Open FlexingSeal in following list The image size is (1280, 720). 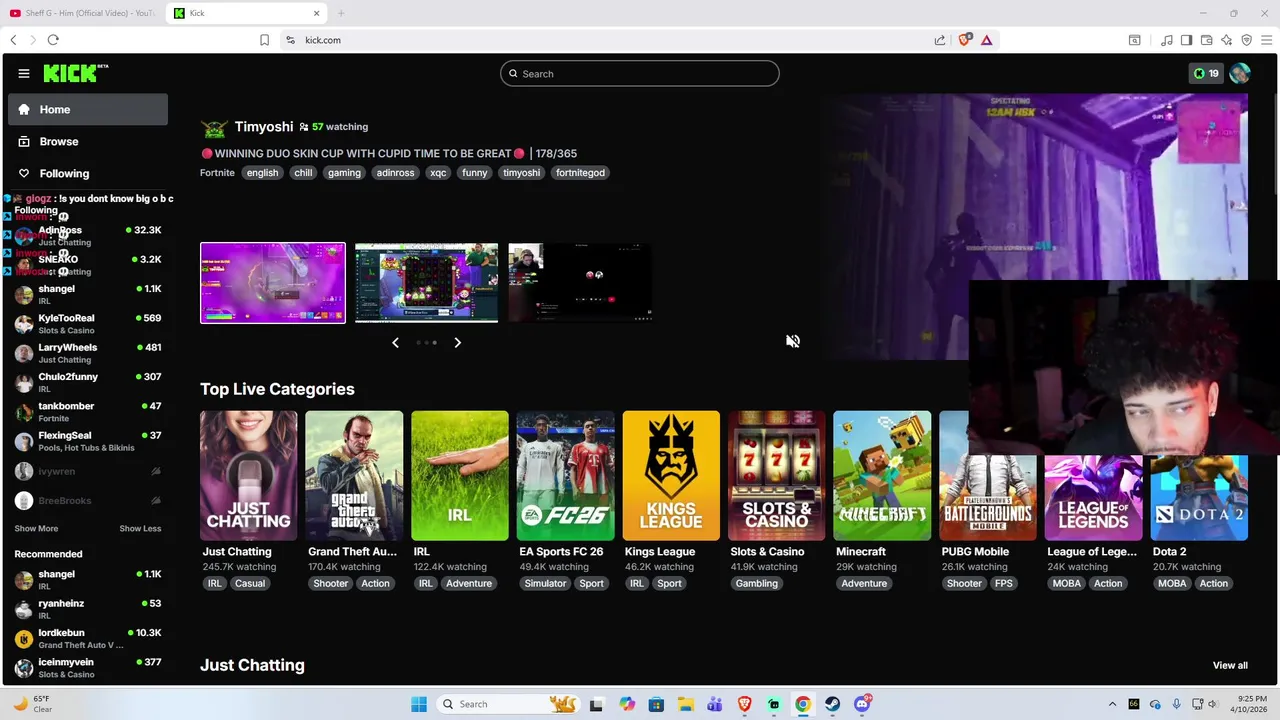click(88, 441)
